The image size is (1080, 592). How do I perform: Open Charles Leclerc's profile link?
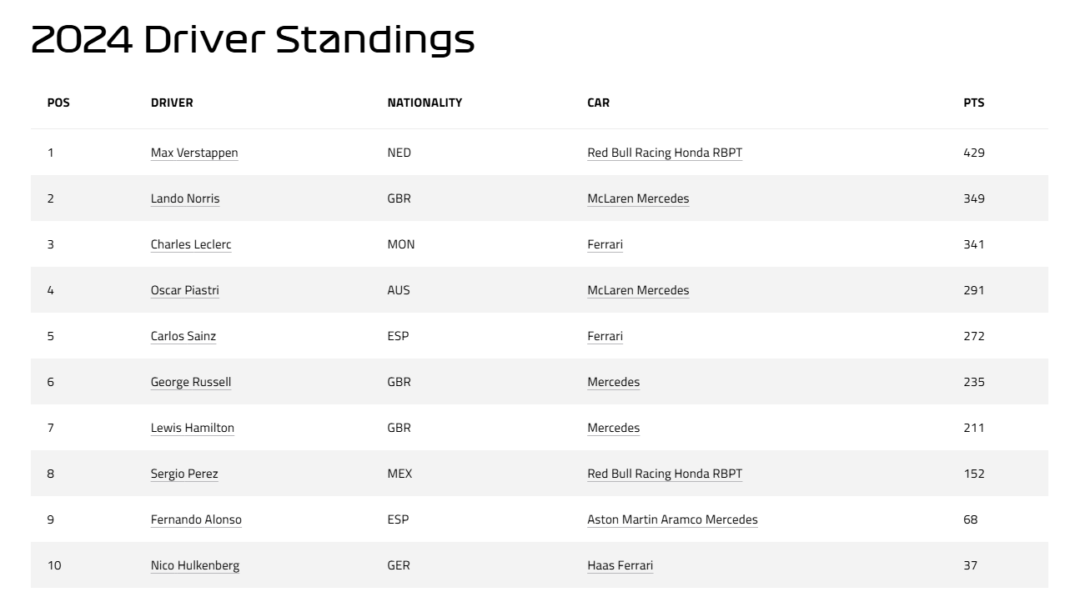[191, 244]
